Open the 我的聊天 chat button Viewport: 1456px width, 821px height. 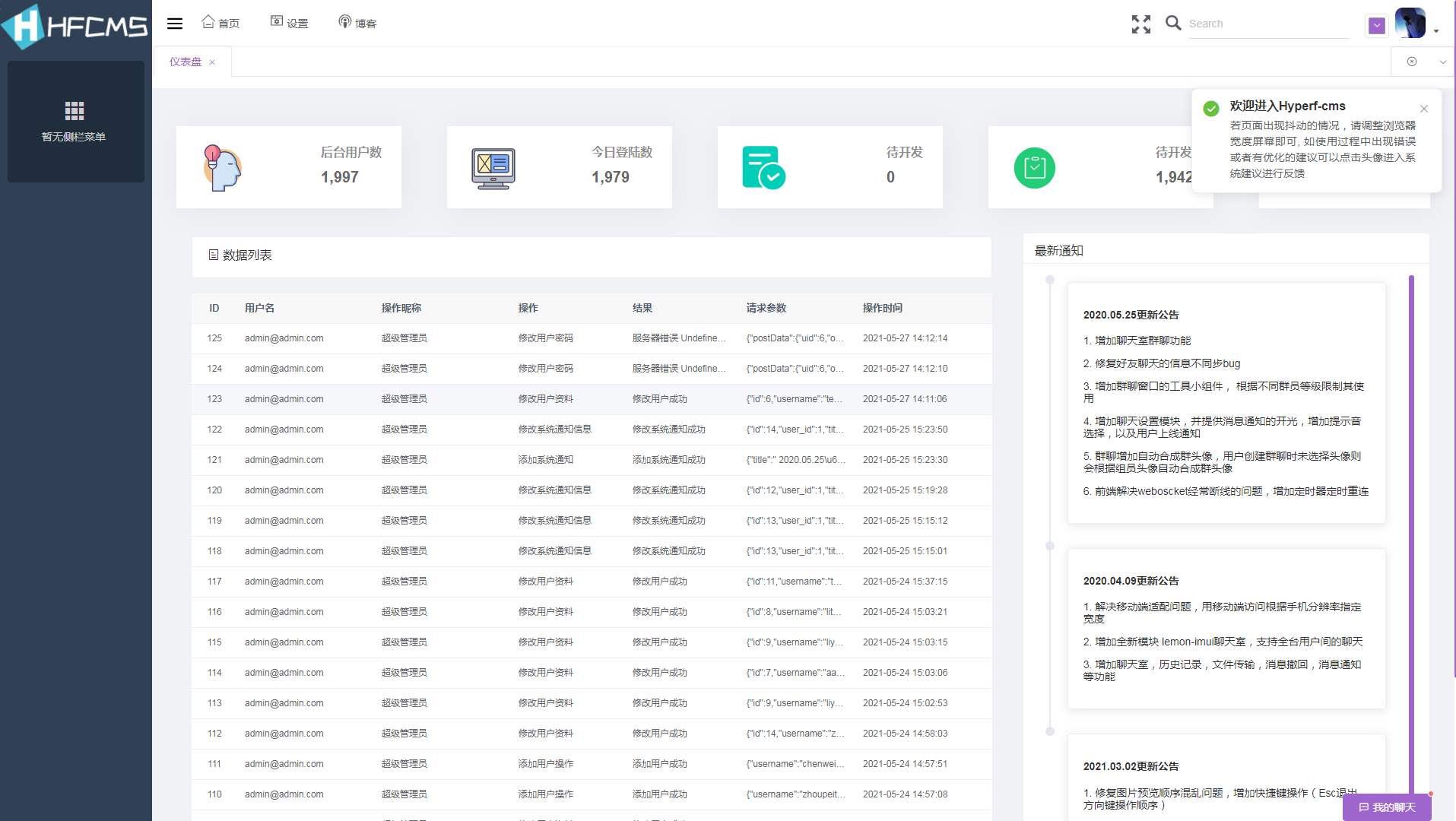coord(1387,807)
